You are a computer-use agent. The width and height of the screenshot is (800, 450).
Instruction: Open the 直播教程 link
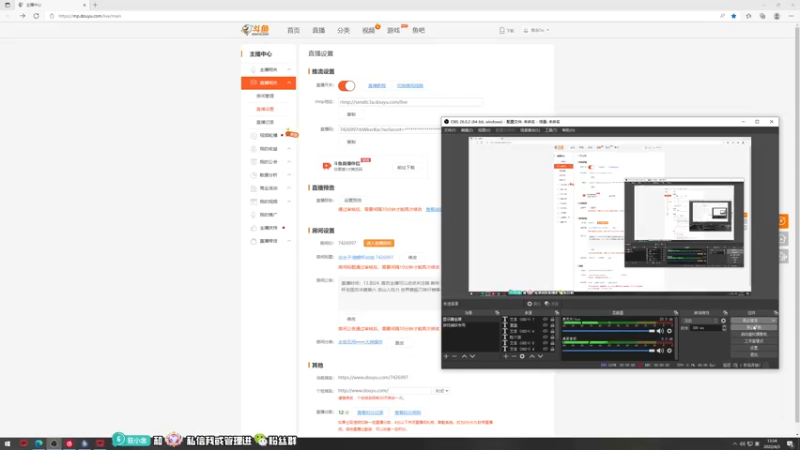(377, 86)
